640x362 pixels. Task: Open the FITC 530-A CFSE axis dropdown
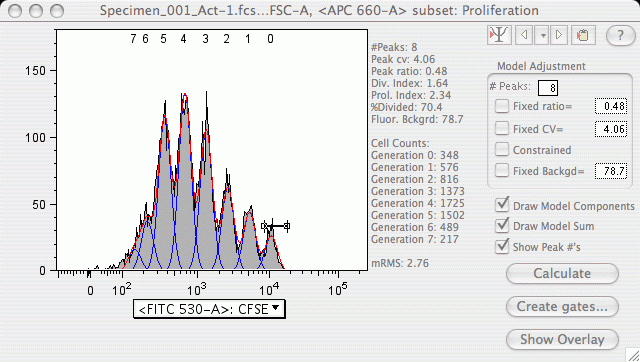tap(209, 309)
